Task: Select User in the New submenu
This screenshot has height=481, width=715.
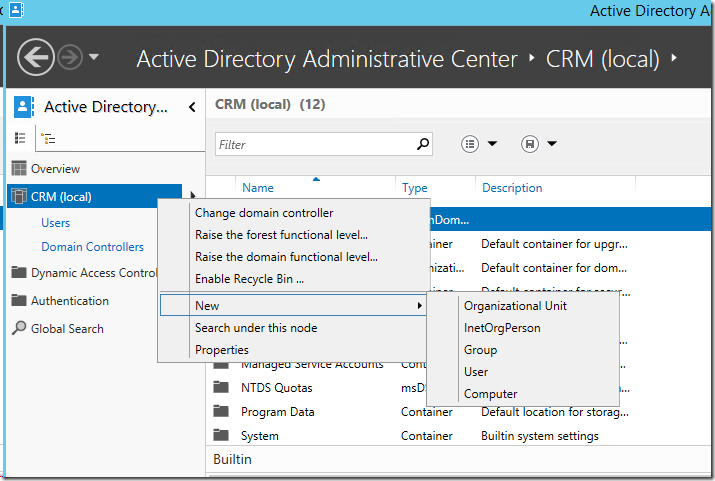Action: click(476, 371)
